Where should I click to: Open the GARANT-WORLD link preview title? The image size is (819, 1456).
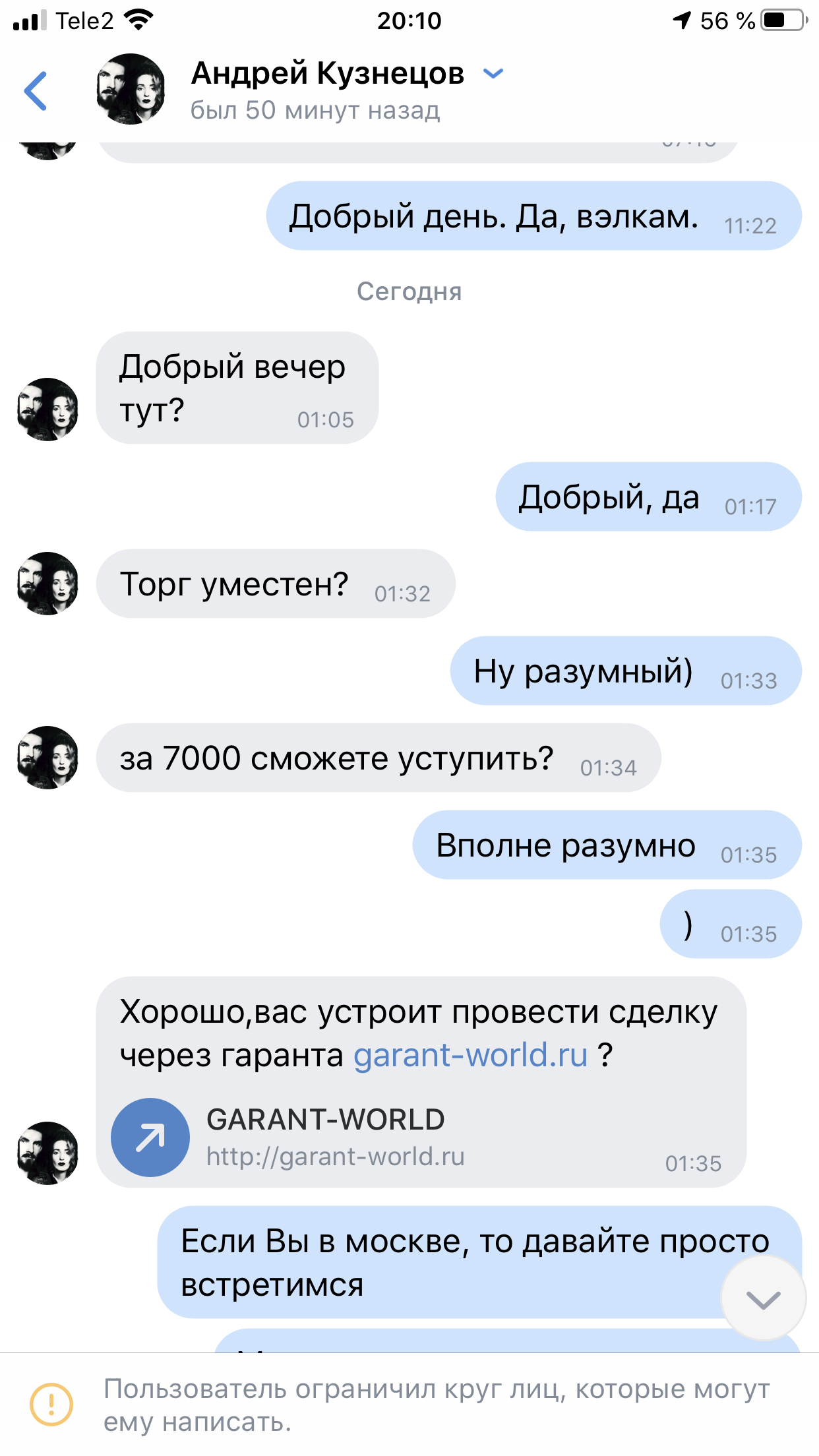[326, 1120]
